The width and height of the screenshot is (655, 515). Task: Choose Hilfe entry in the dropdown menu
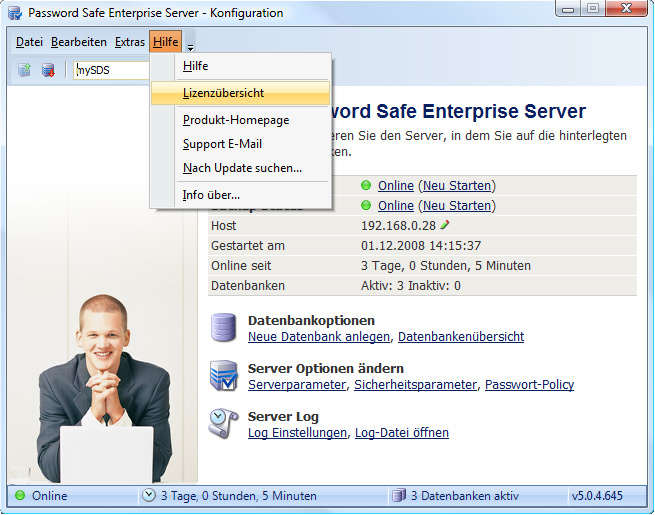coord(241,66)
